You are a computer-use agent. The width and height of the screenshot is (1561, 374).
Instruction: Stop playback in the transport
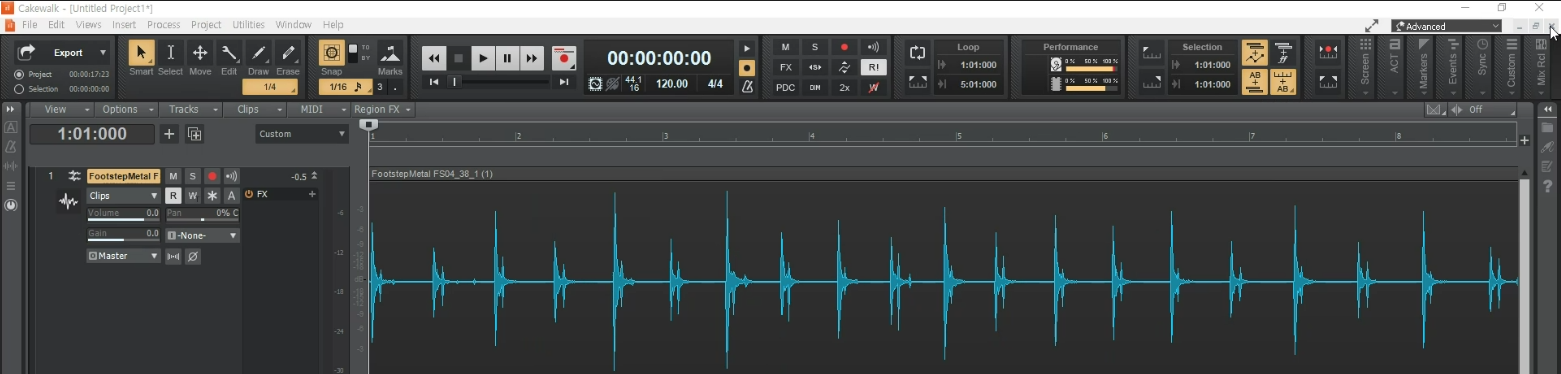458,58
